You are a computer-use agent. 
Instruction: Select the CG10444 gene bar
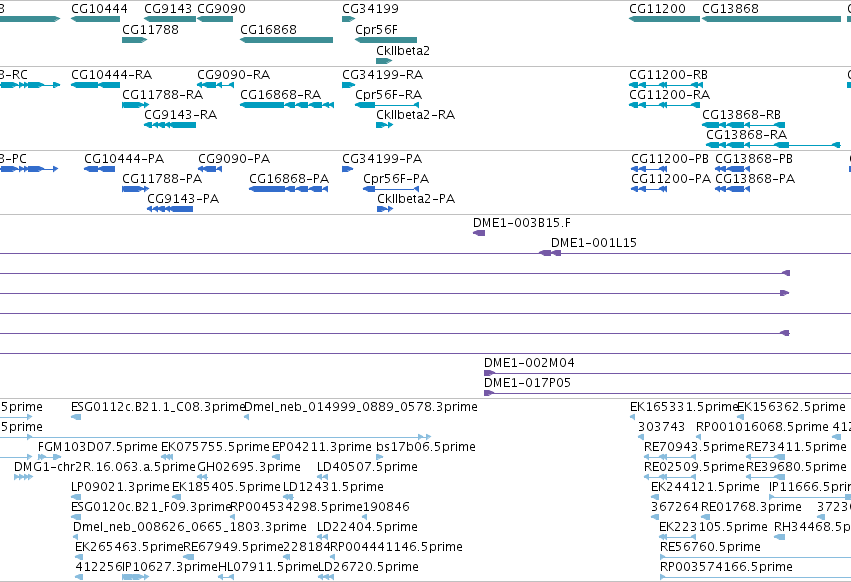point(96,19)
